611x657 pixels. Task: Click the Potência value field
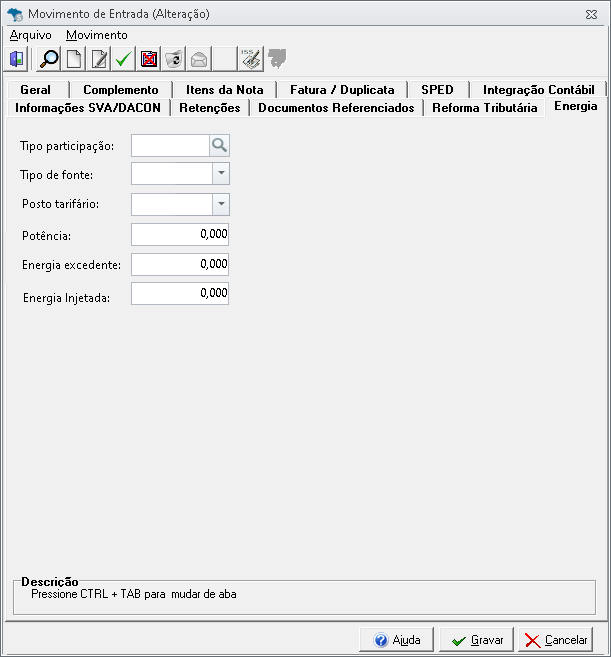coord(180,234)
